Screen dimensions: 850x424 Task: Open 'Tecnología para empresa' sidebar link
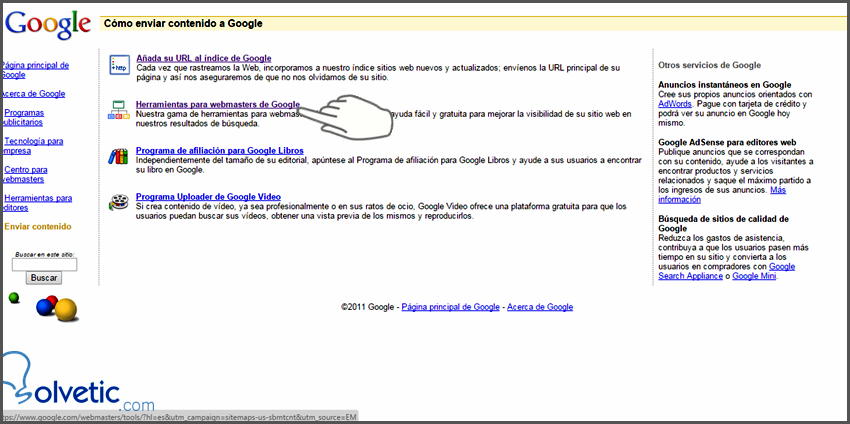click(x=33, y=146)
